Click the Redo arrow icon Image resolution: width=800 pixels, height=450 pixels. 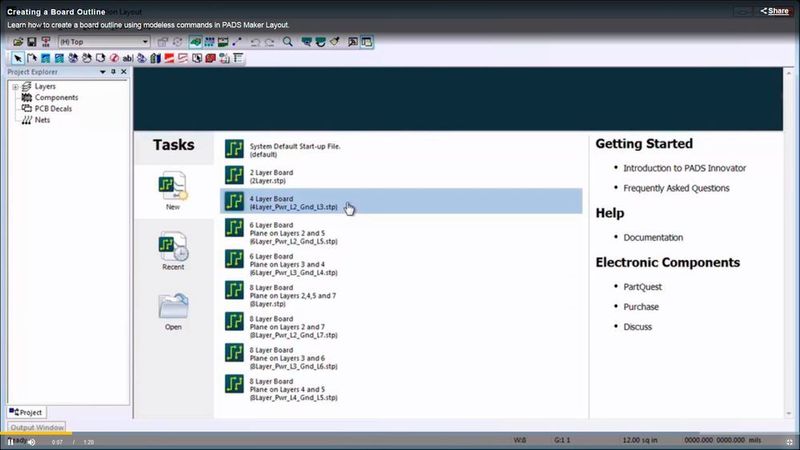pyautogui.click(x=269, y=42)
